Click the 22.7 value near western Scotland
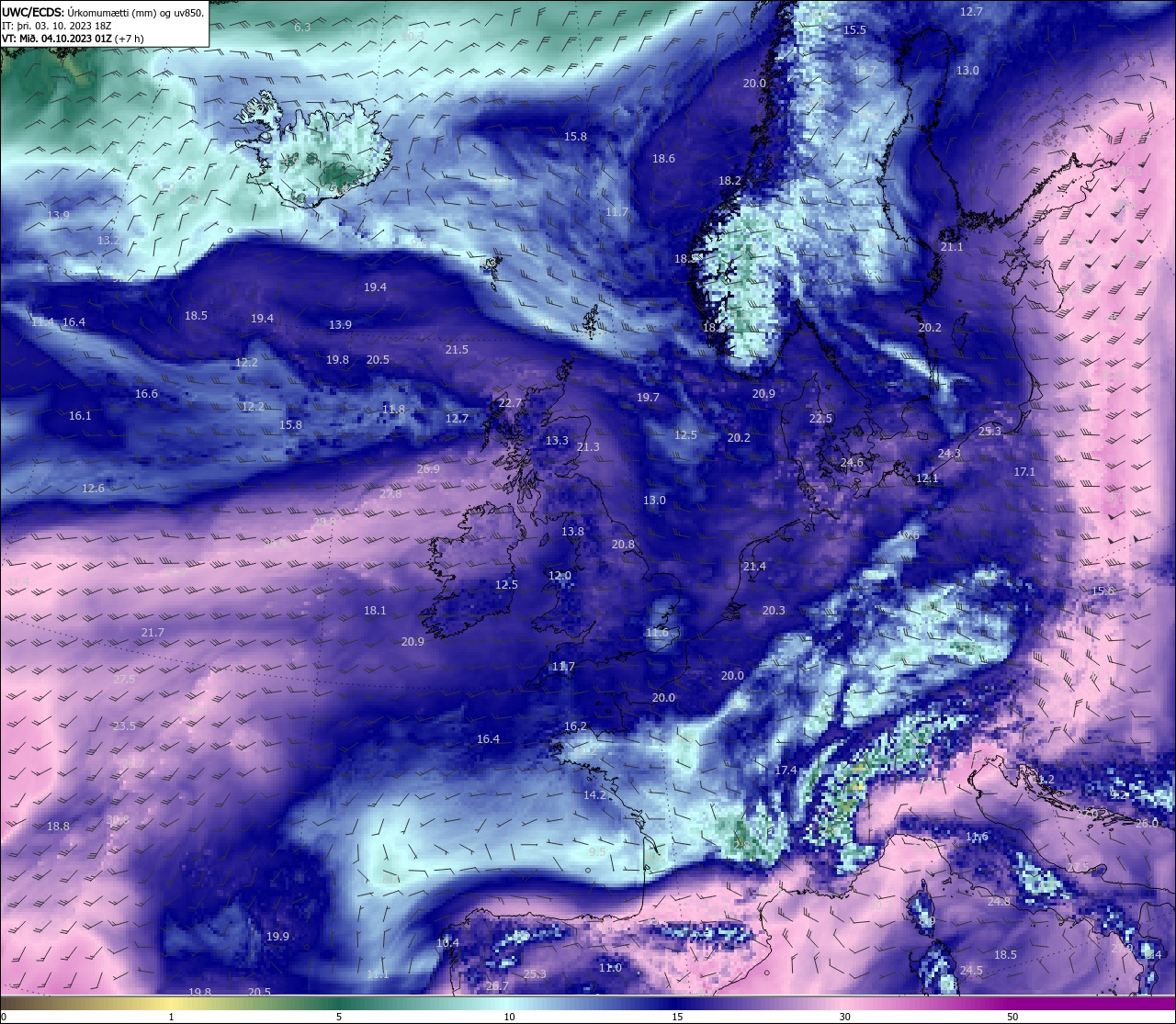 [510, 403]
